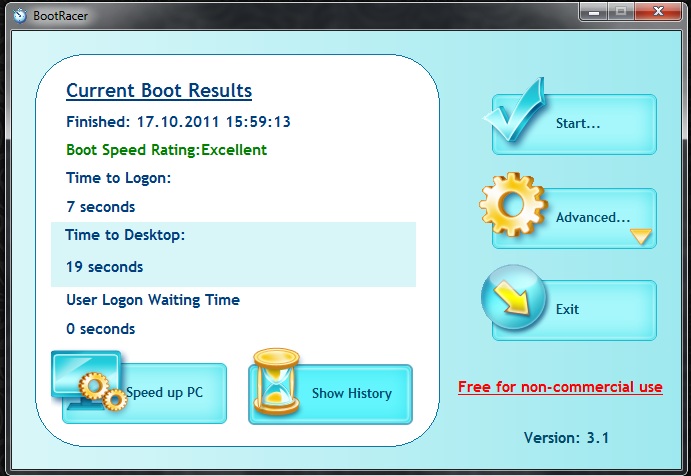This screenshot has width=691, height=476.
Task: Exit the BootRacer application
Action: (574, 310)
